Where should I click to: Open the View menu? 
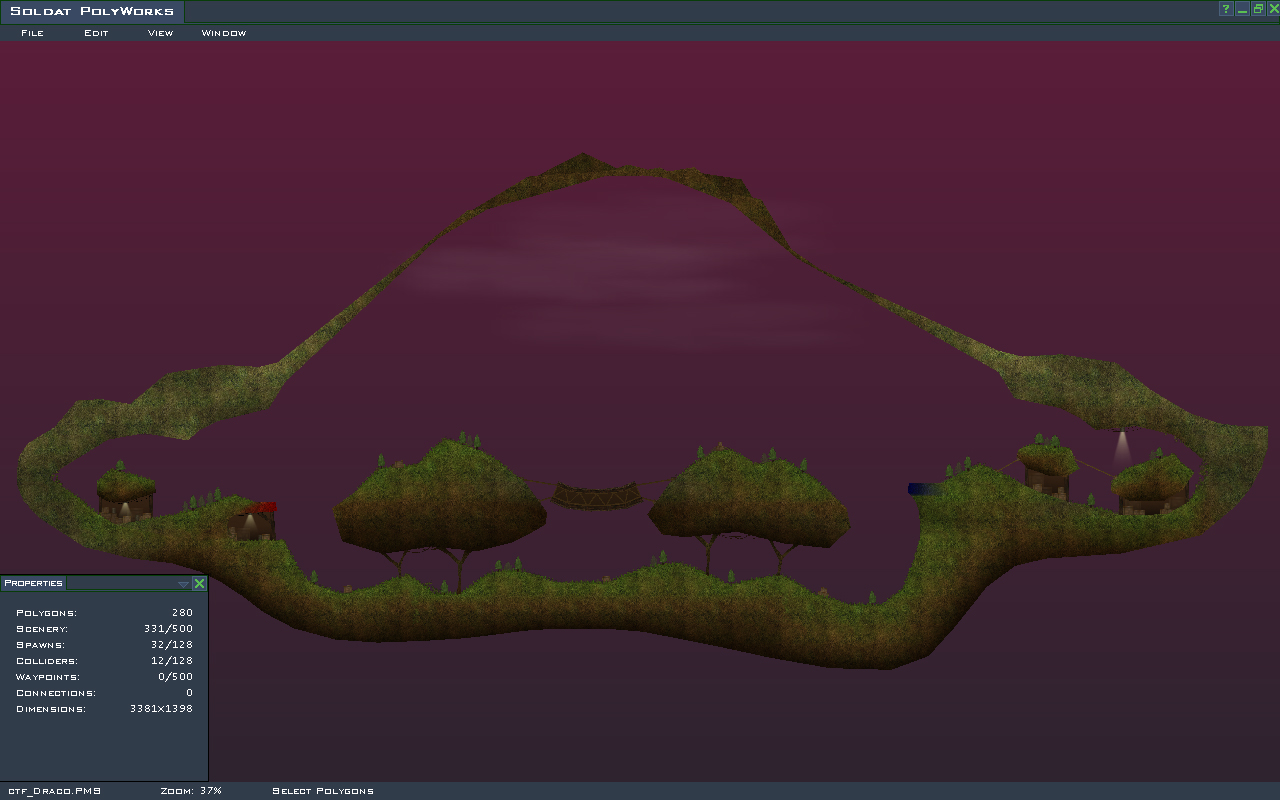[x=160, y=33]
